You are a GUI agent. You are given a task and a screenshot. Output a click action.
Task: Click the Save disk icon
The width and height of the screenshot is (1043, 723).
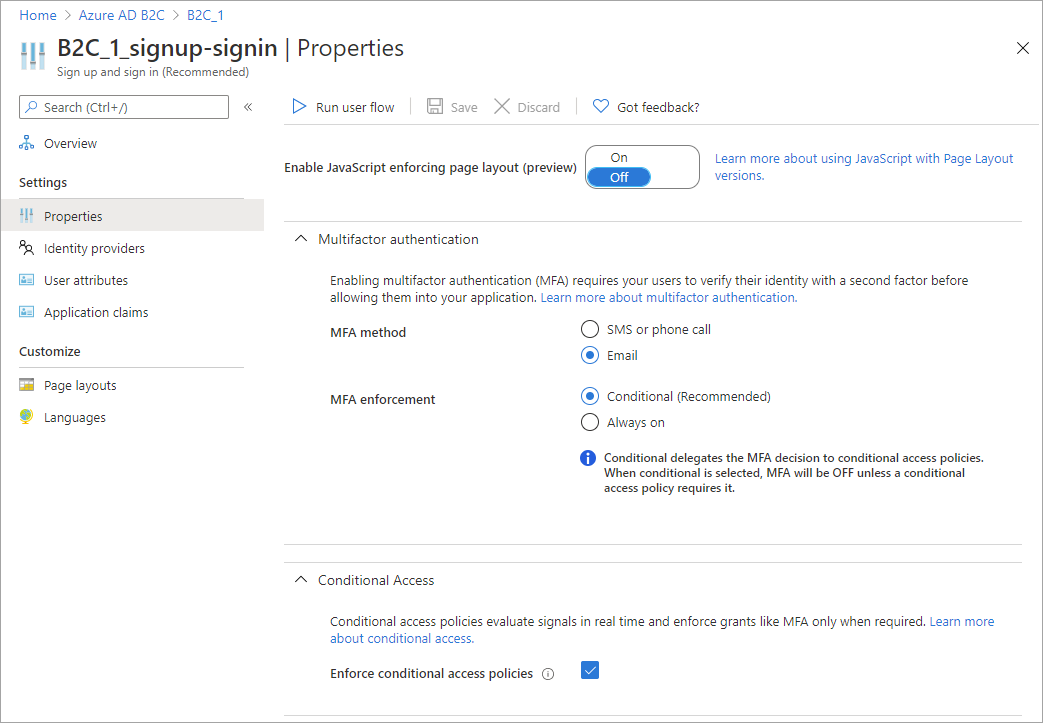click(435, 107)
